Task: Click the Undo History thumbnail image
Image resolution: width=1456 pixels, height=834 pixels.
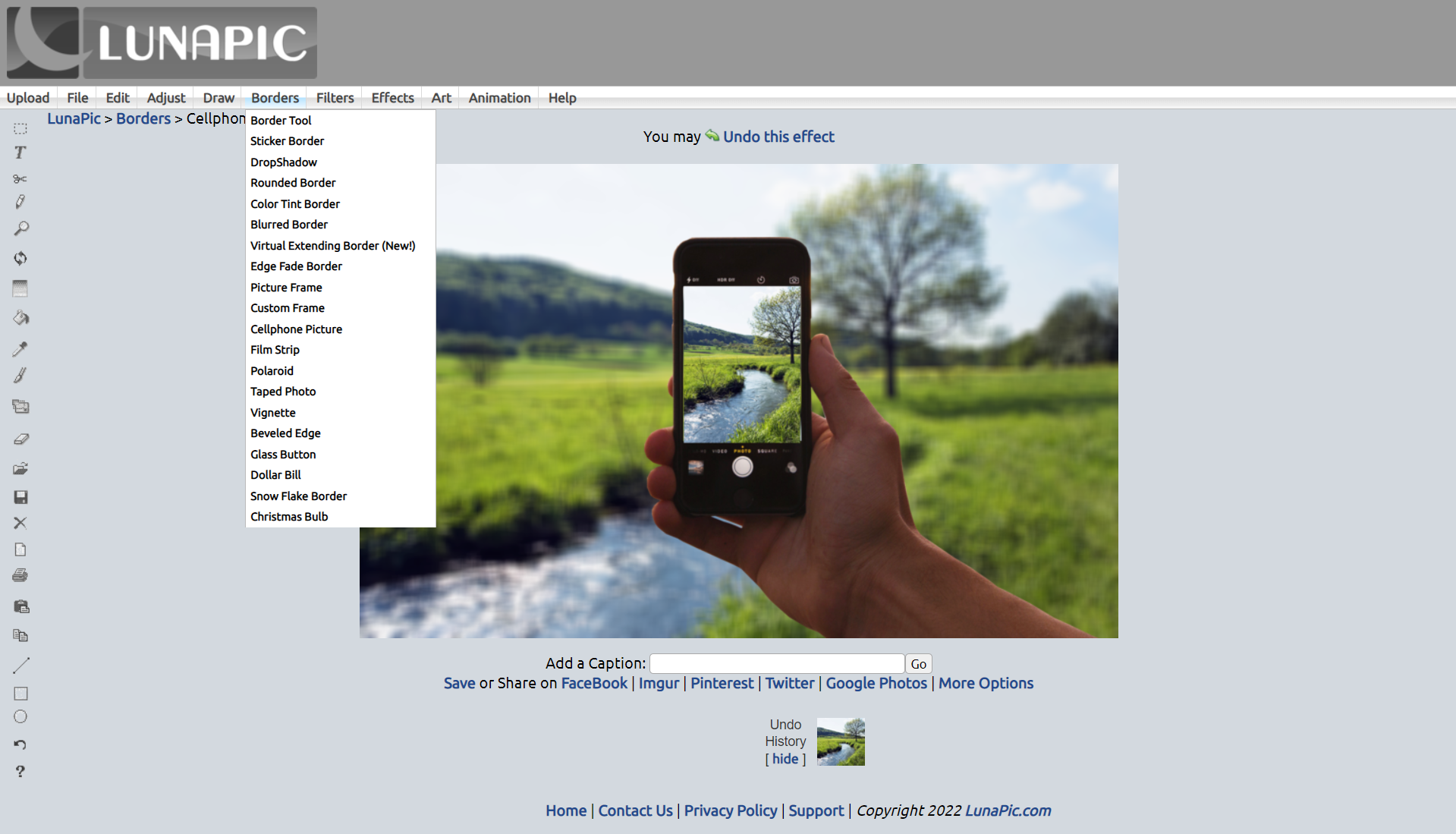Action: 841,741
